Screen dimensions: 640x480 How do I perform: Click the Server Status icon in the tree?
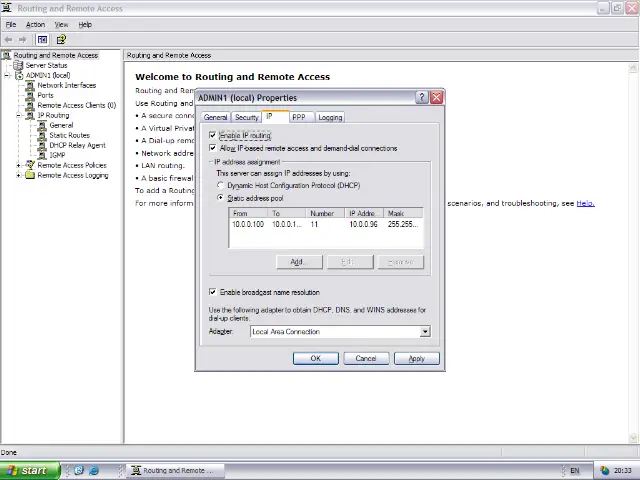(x=18, y=65)
